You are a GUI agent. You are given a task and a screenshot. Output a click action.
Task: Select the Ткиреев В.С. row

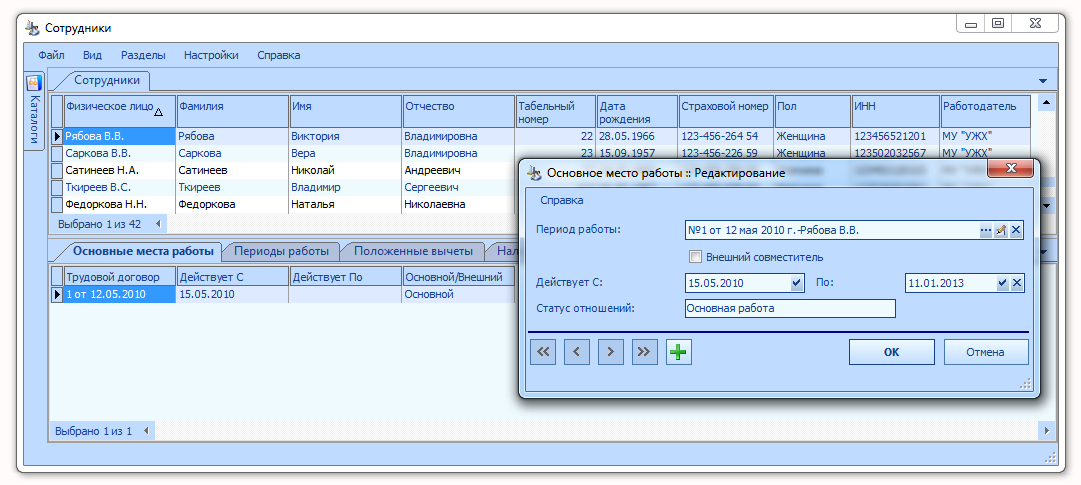point(283,187)
